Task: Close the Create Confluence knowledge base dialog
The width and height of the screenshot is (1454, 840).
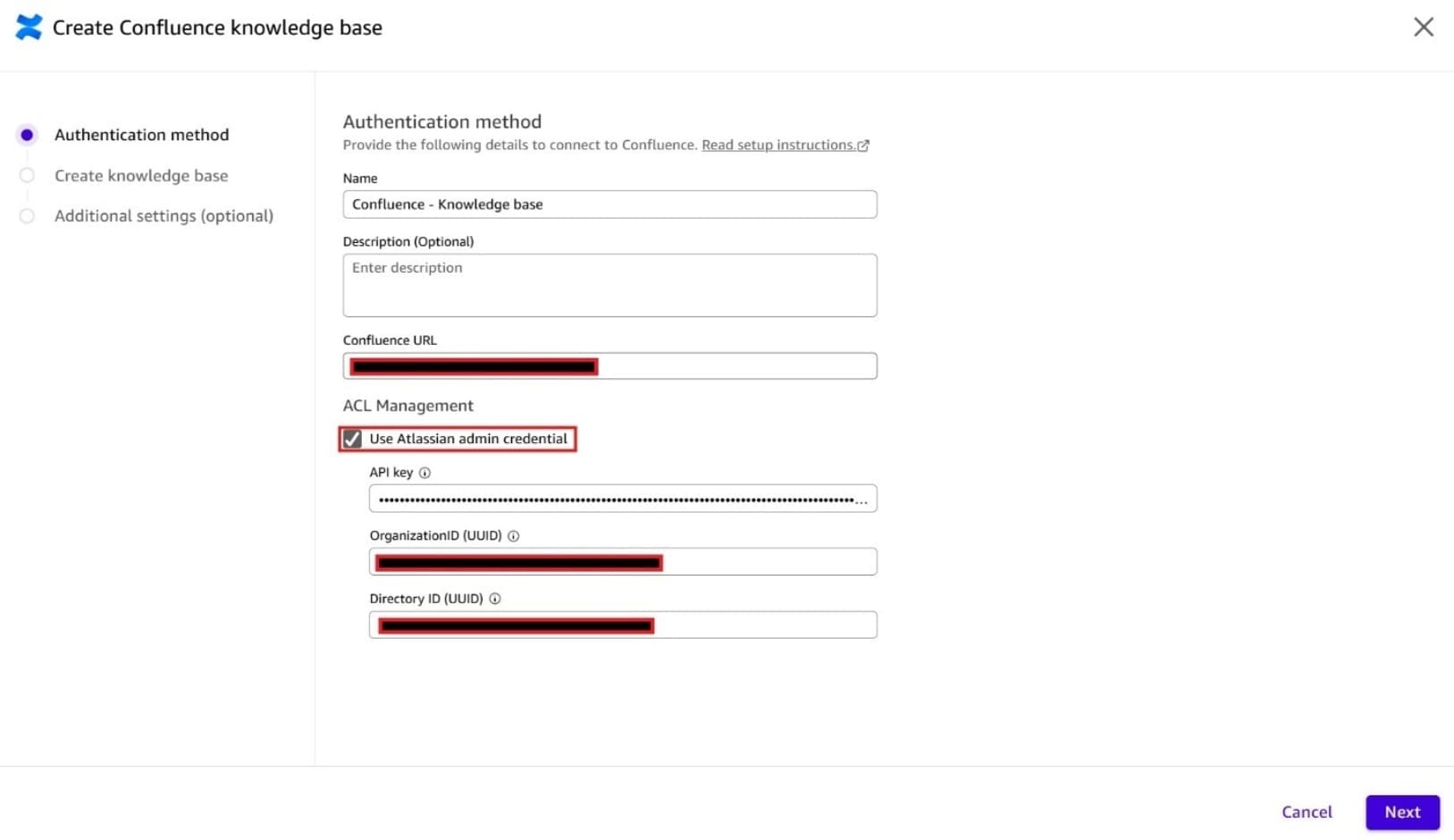Action: tap(1424, 27)
